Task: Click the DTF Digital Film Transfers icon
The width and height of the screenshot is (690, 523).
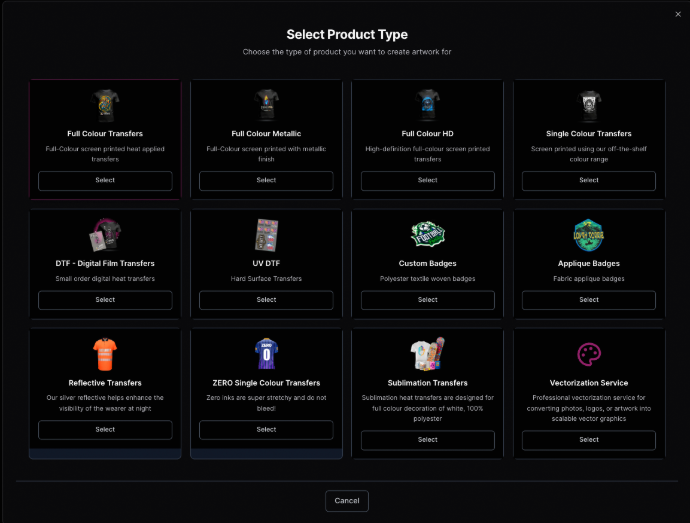Action: (105, 235)
